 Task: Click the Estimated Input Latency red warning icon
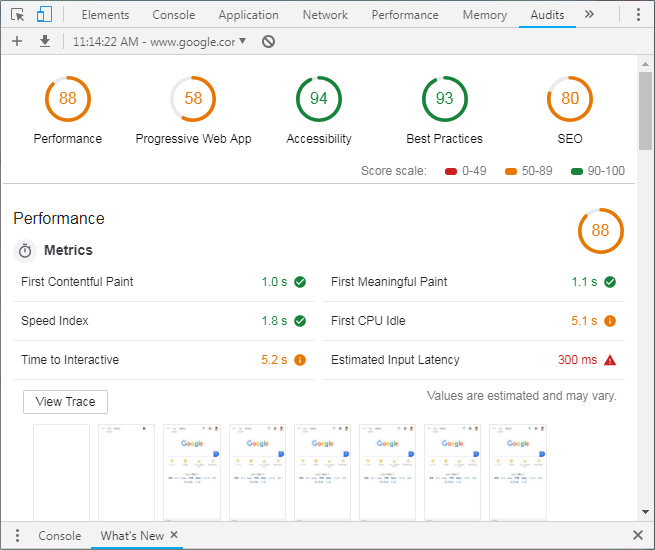[x=610, y=360]
